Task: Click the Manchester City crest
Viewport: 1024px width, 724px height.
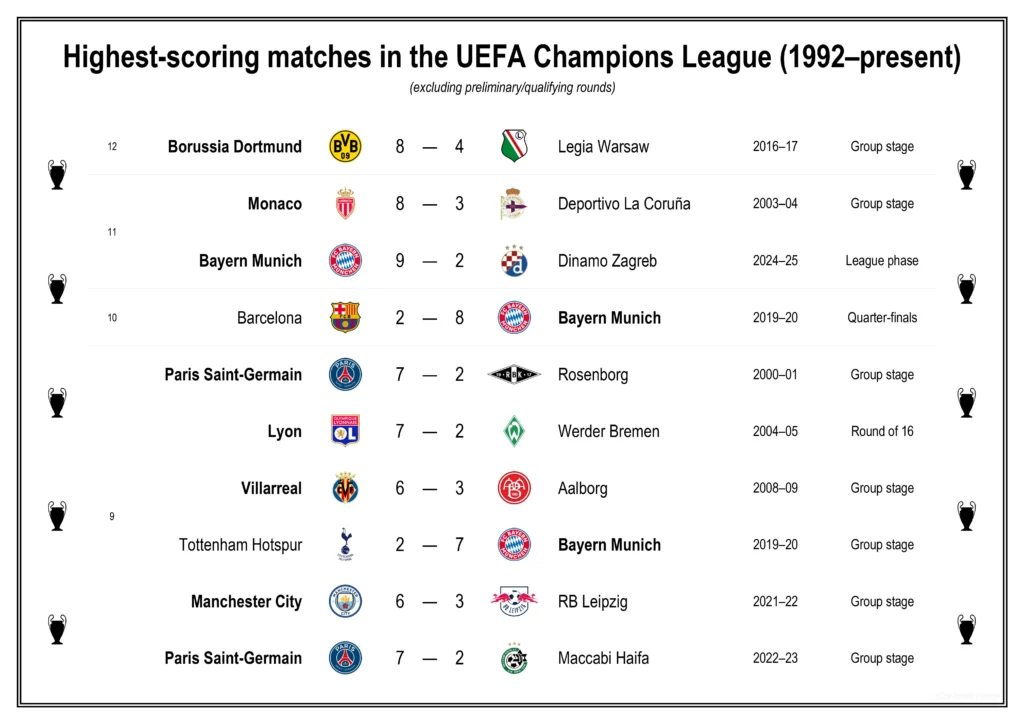Action: coord(345,602)
